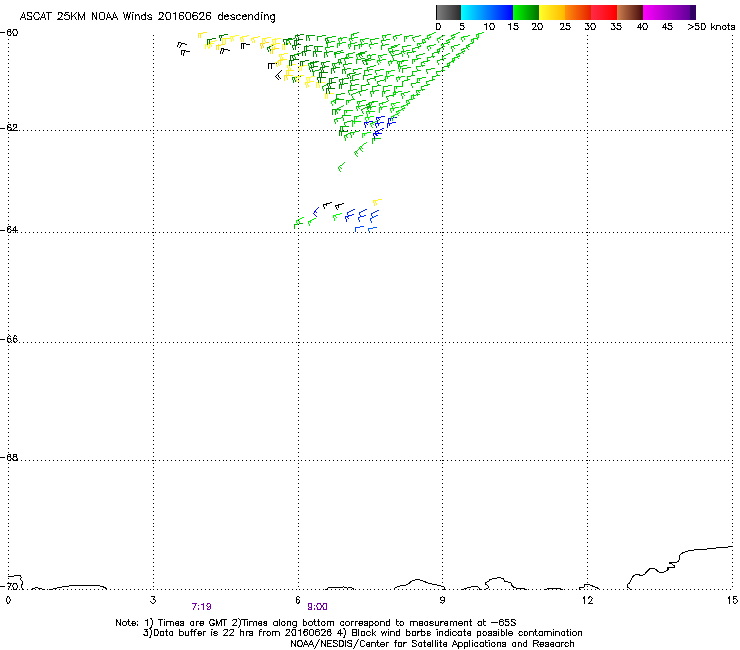Click the '-70' latitude axis label
740x650 pixels.
tap(10, 586)
